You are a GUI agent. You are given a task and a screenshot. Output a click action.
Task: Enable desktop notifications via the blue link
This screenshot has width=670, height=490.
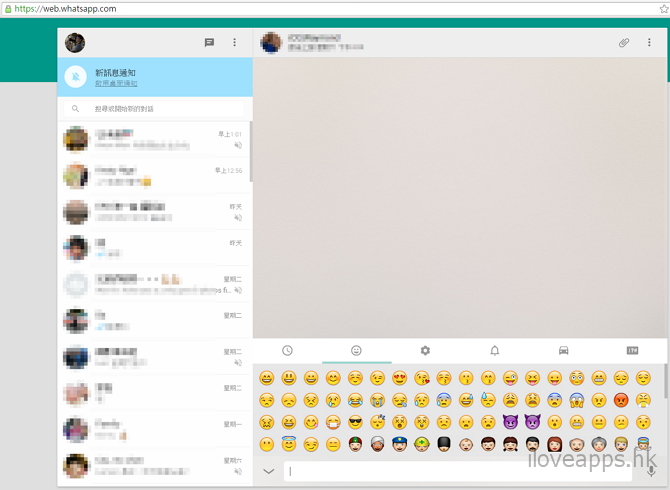pos(118,84)
